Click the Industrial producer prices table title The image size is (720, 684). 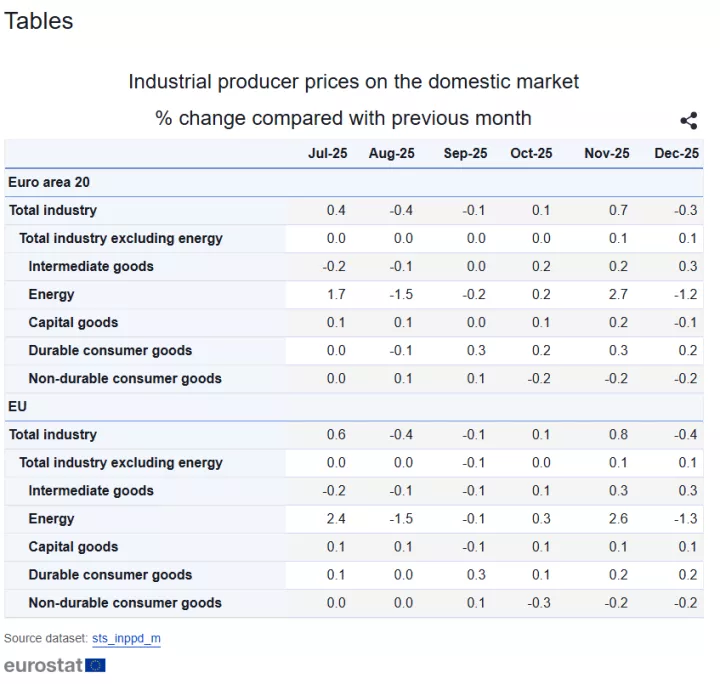click(353, 81)
